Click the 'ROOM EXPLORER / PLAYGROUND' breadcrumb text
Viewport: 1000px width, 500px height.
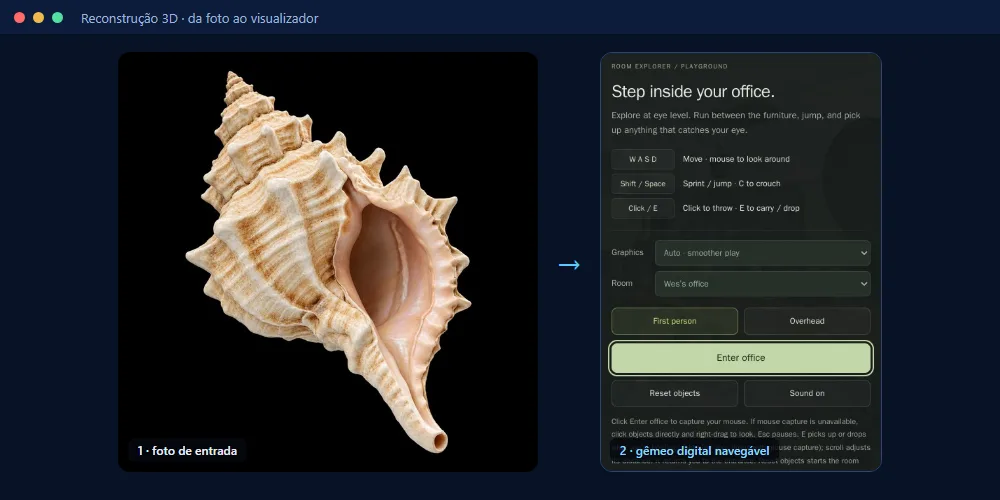[x=669, y=66]
